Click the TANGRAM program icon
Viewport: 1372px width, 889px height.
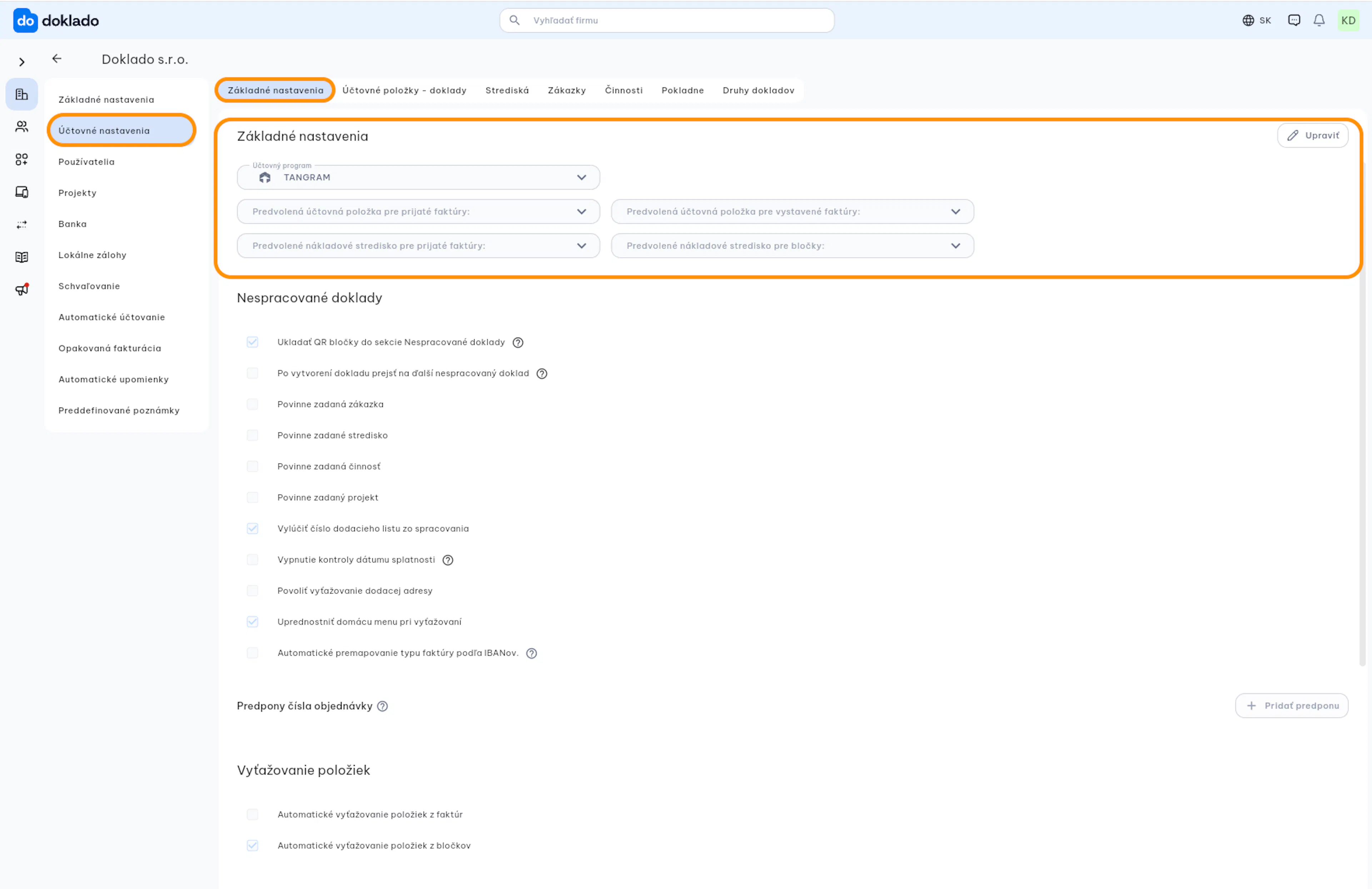coord(265,178)
